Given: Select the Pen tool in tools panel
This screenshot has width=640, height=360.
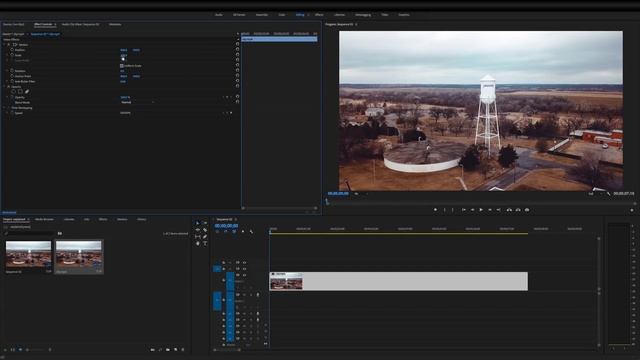Looking at the screenshot, I should (205, 237).
